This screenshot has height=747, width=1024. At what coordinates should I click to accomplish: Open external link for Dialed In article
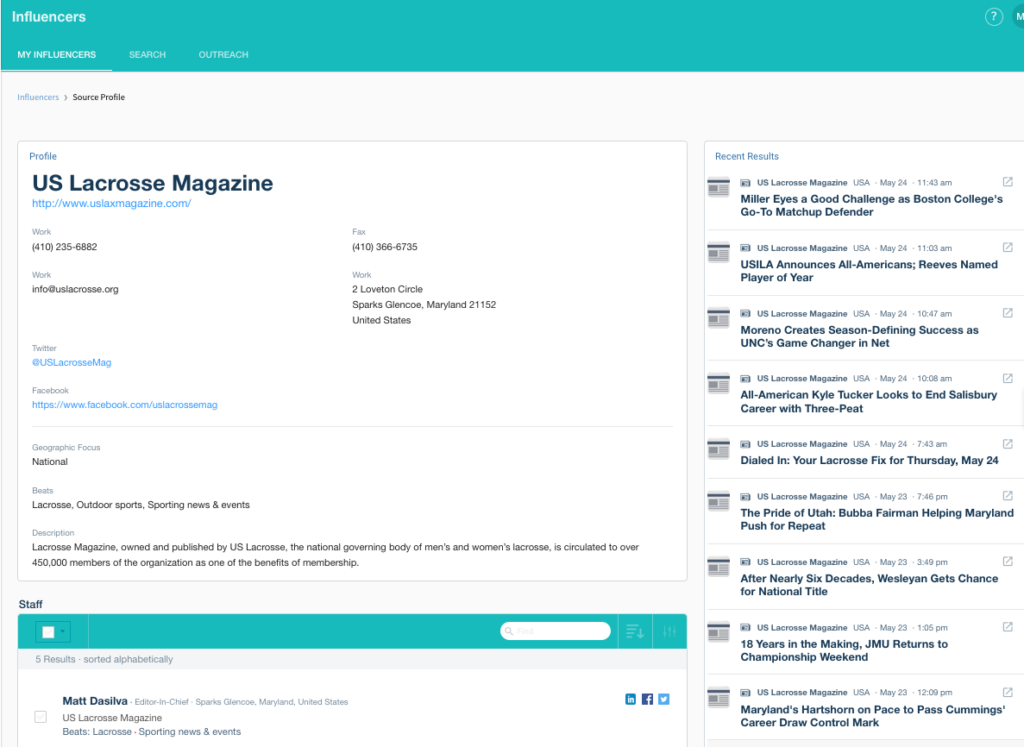point(1008,443)
